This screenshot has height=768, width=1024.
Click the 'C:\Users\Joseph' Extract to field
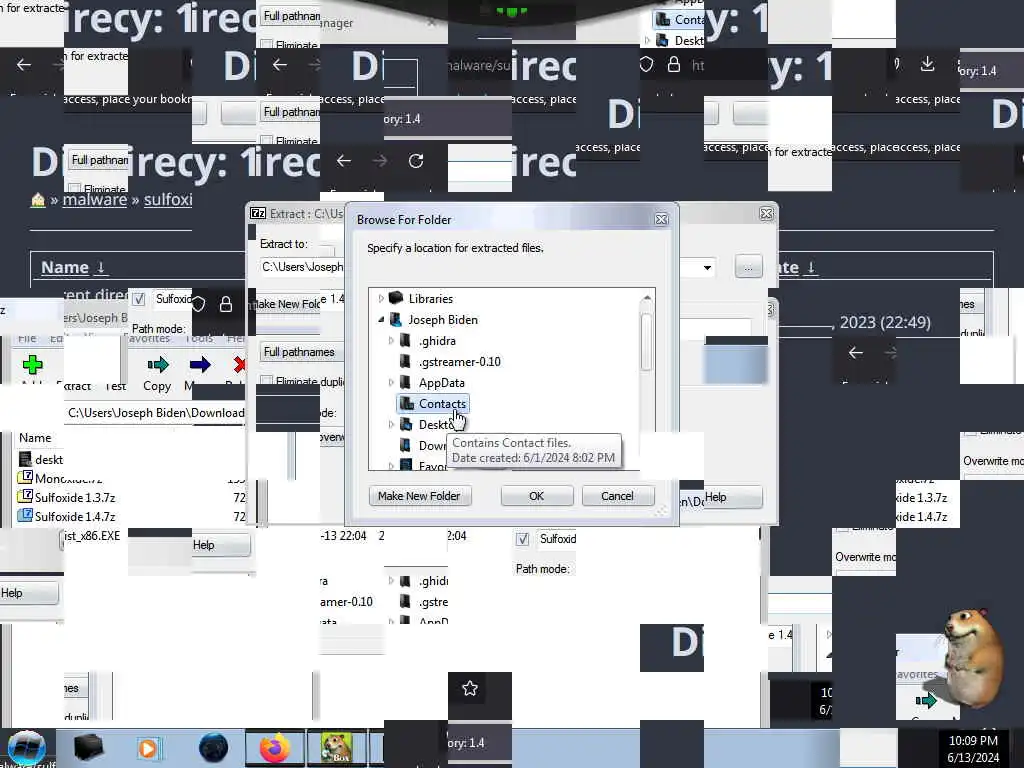(302, 266)
